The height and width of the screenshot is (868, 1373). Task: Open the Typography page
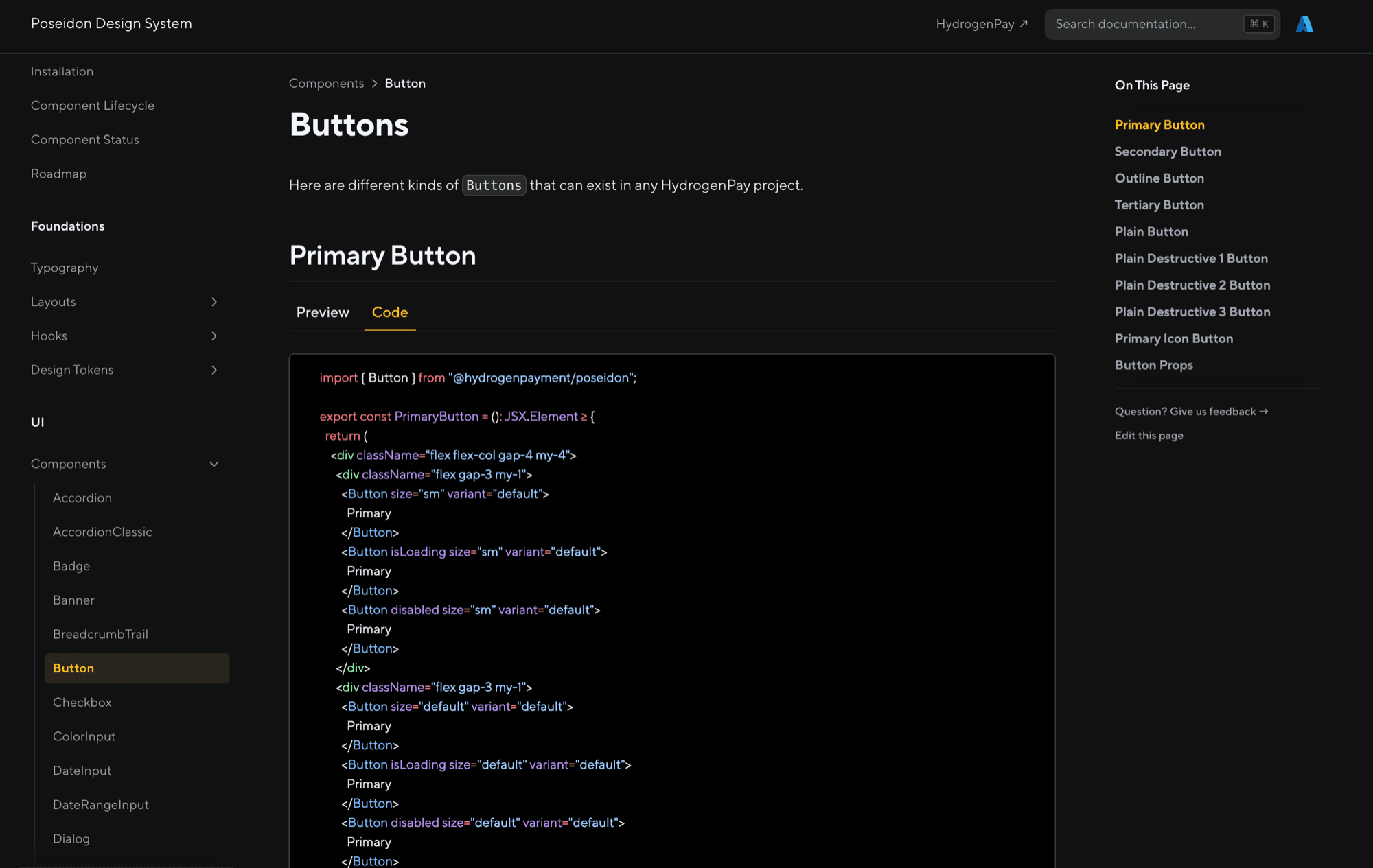[65, 268]
